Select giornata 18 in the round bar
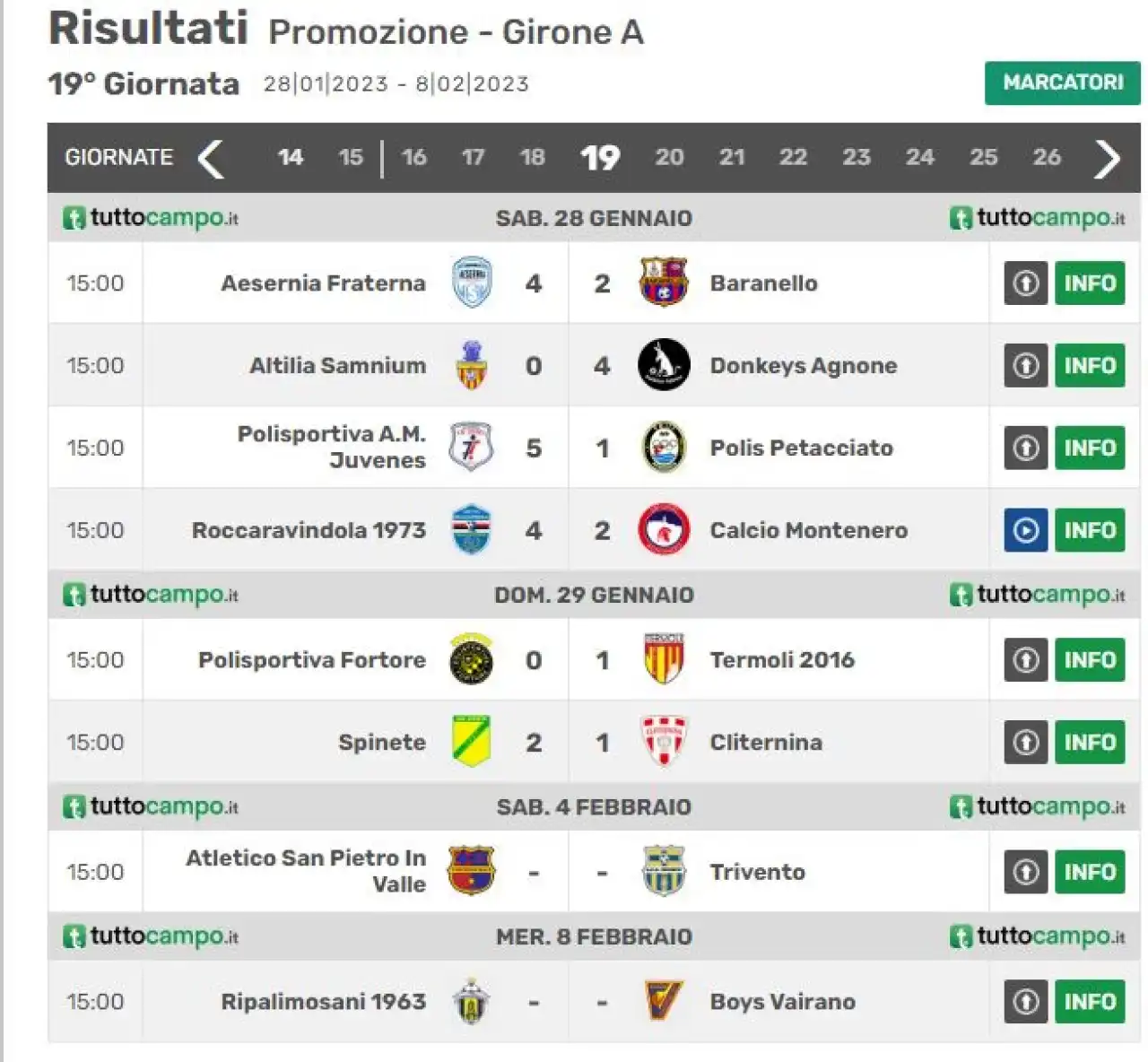This screenshot has width=1148, height=1062. pyautogui.click(x=532, y=158)
